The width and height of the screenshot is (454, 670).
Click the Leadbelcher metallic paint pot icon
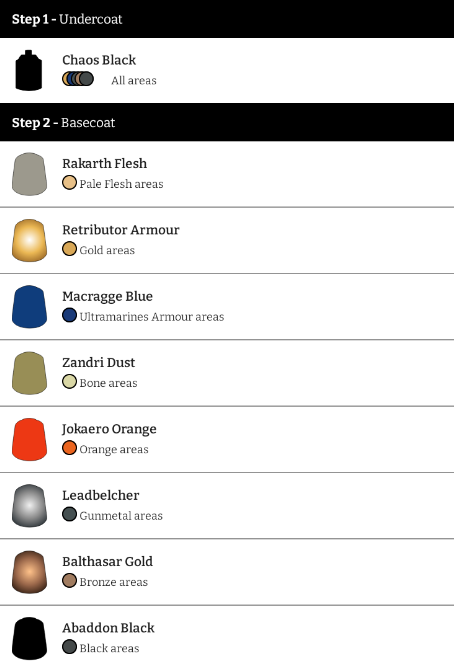[x=29, y=505]
